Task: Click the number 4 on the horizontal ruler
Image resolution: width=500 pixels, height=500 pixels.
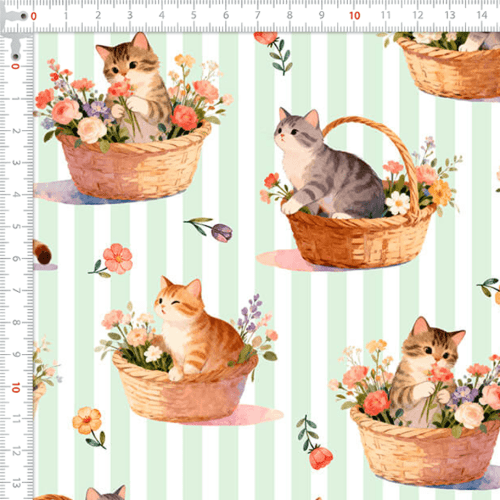Action: [x=162, y=15]
